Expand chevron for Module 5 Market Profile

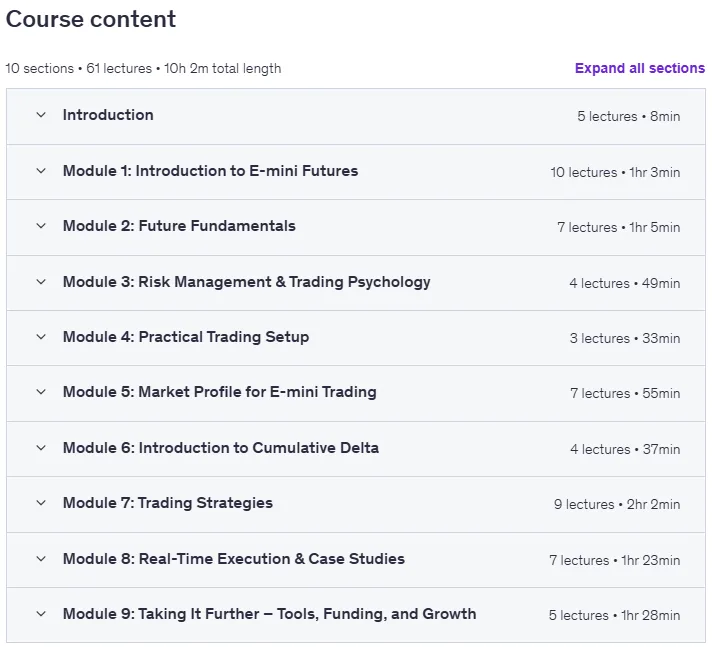pyautogui.click(x=41, y=392)
